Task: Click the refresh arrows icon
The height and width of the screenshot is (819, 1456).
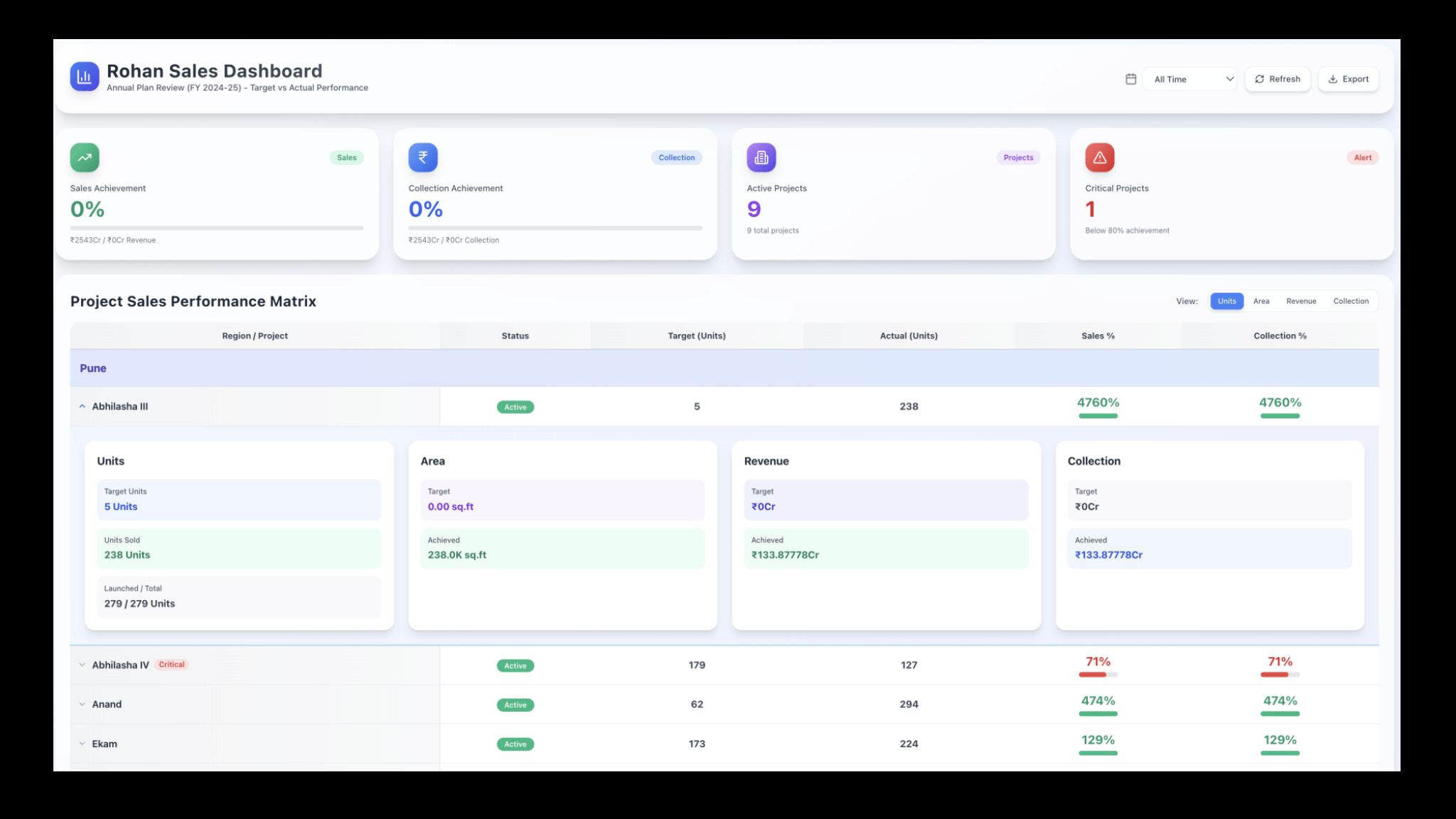Action: coord(1260,79)
